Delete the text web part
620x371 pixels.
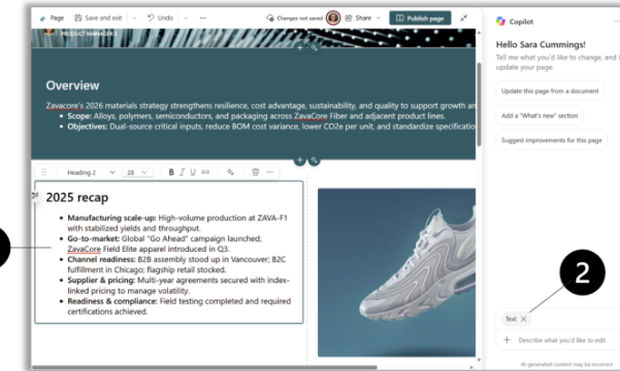click(255, 172)
